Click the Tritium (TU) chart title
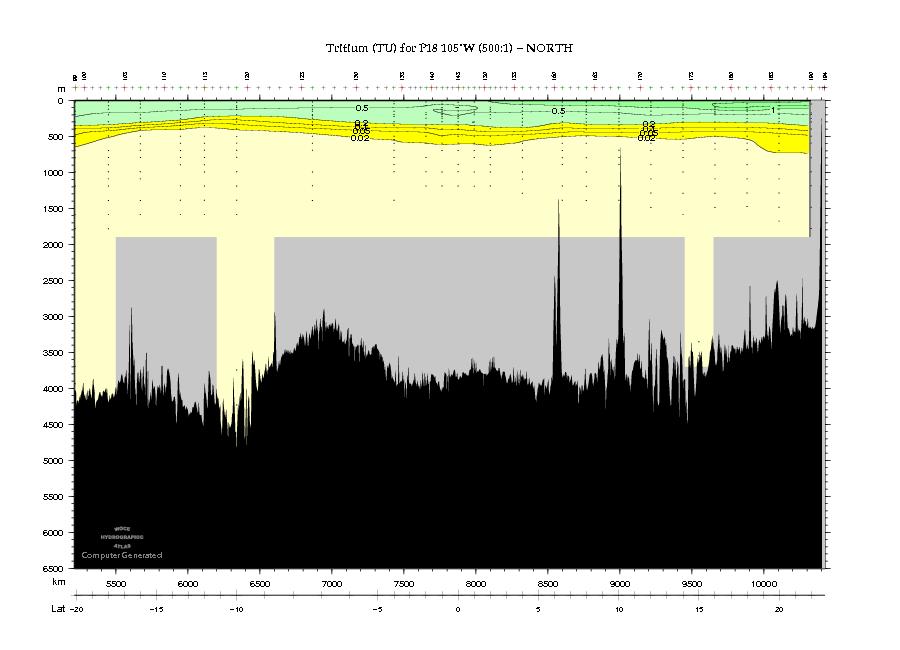Image resolution: width=900 pixels, height=650 pixels. [449, 48]
